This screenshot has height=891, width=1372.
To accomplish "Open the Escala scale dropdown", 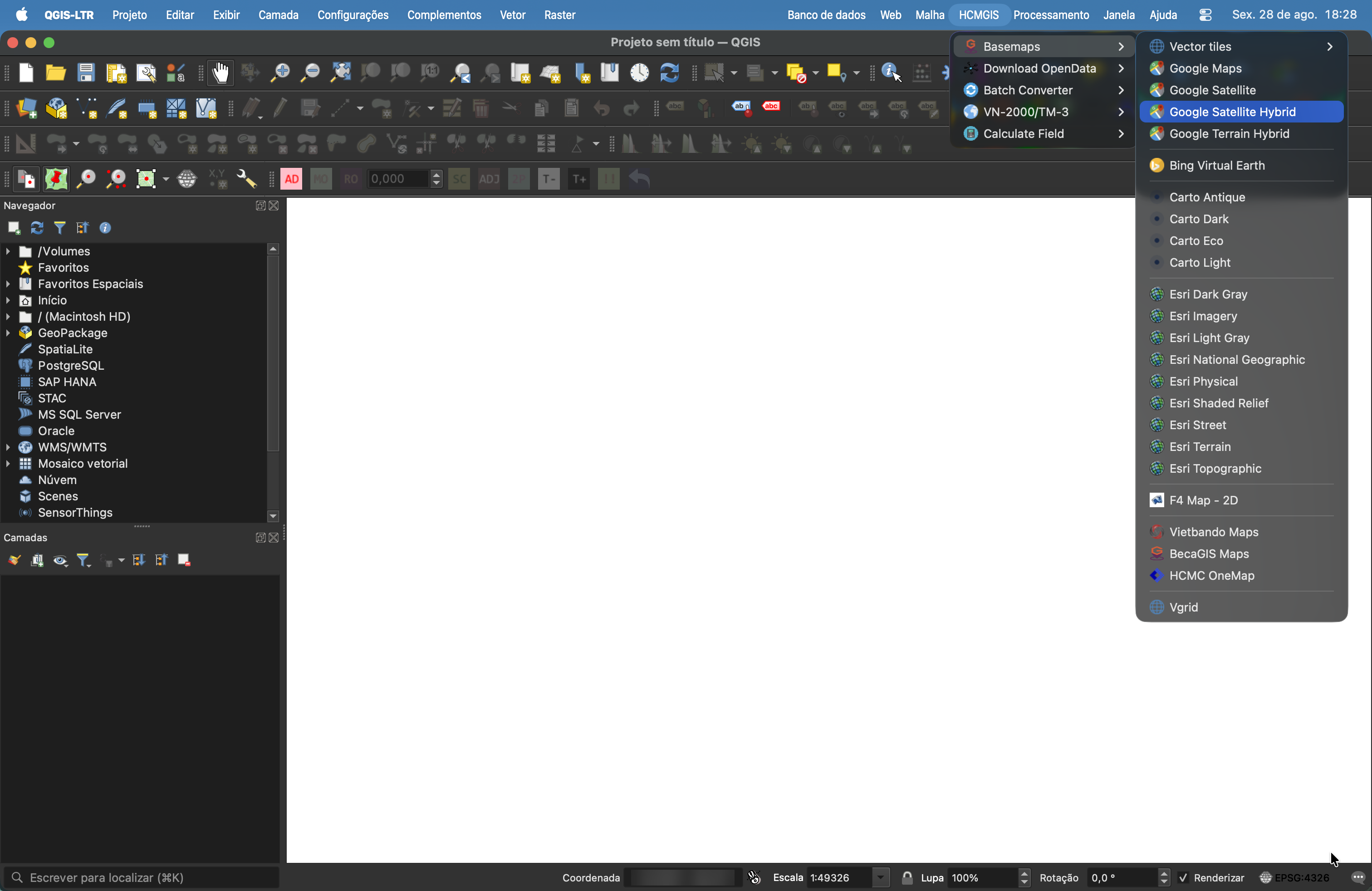I will click(x=880, y=878).
